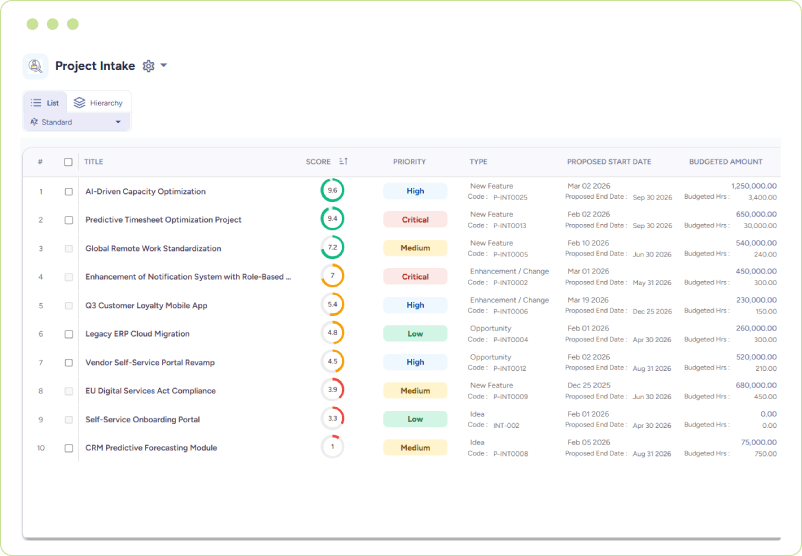Click the Opportunity type for Legacy ERP Cloud Migration

point(491,328)
